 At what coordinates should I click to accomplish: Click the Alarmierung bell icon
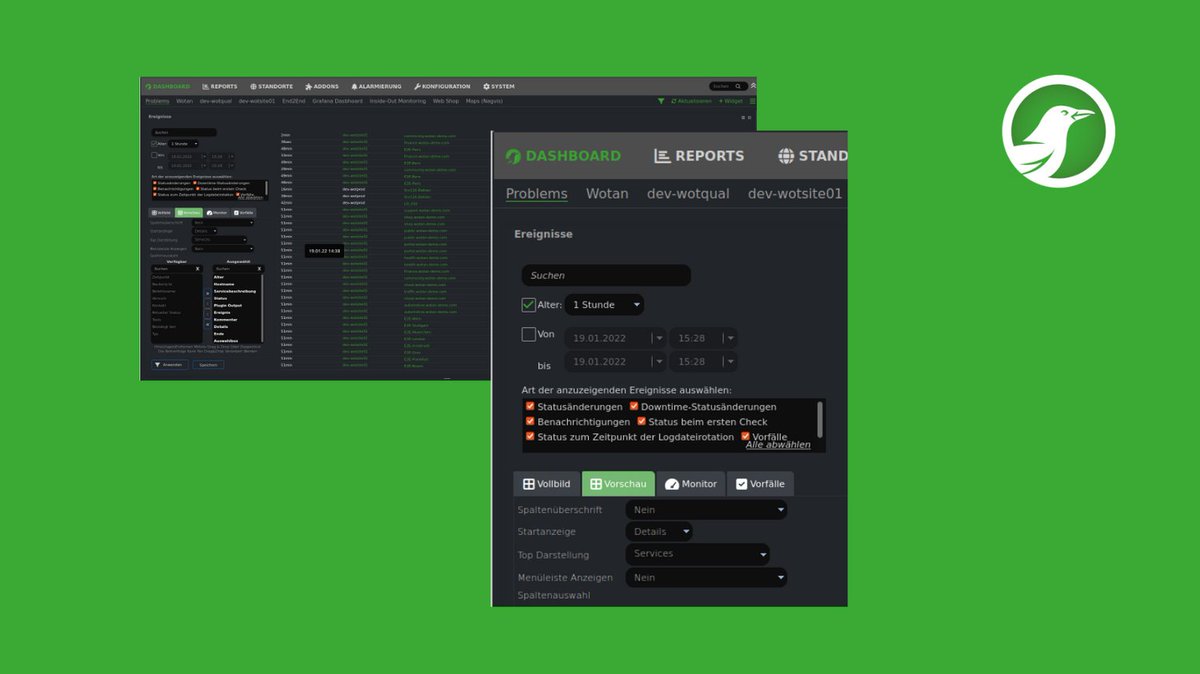352,86
